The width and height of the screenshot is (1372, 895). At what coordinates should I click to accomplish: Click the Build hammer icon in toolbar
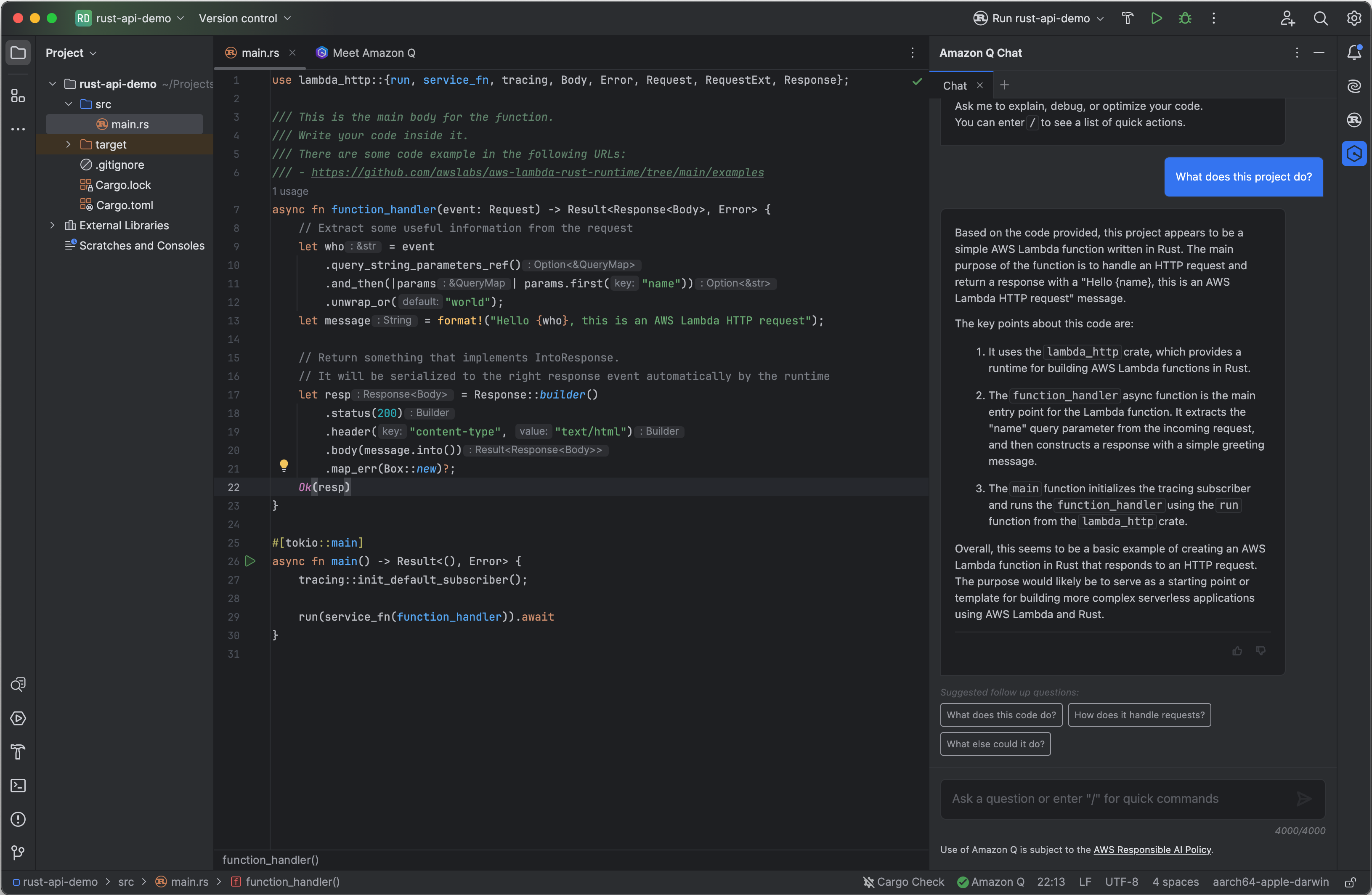[1128, 19]
